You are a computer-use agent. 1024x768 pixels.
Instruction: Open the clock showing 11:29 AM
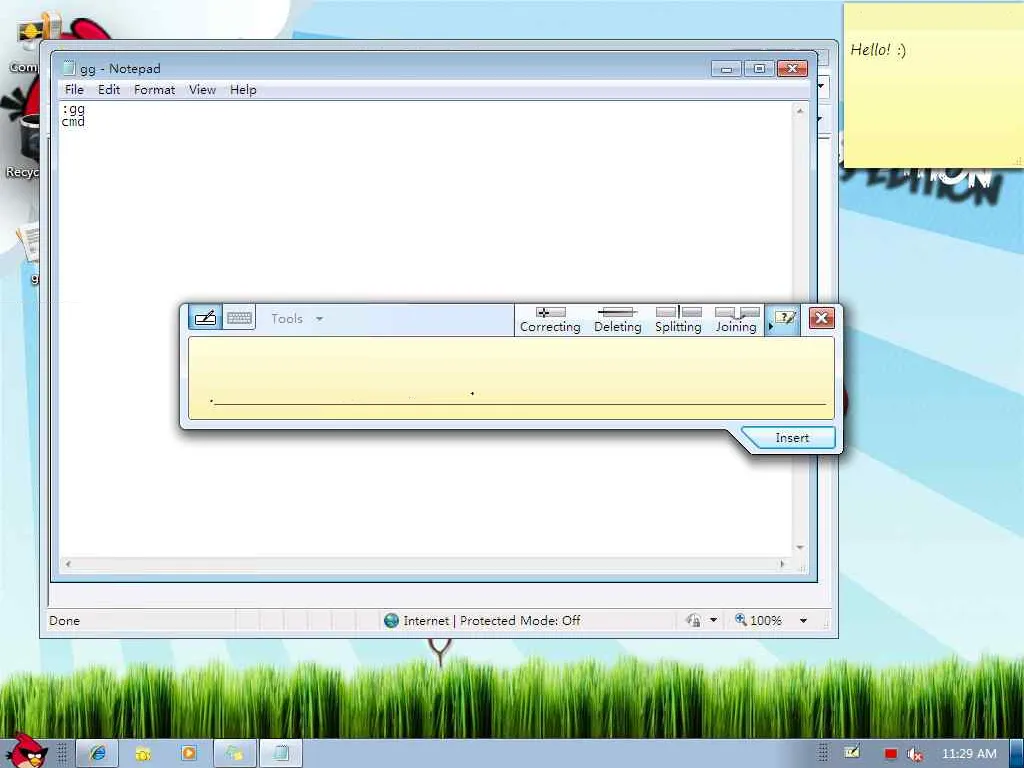click(x=968, y=754)
